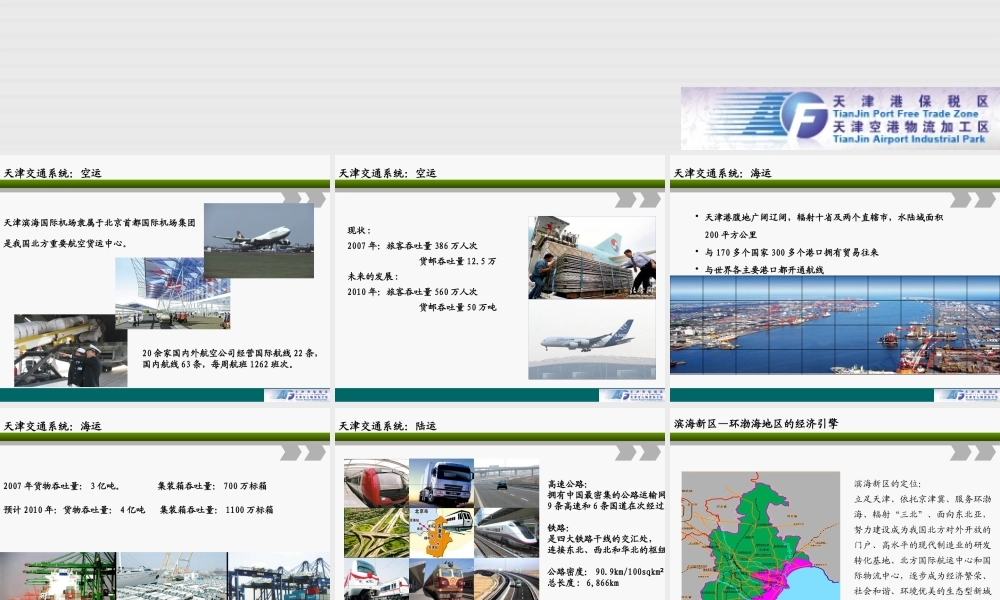Open the 天津交通系统：陆运 slide

[x=499, y=504]
